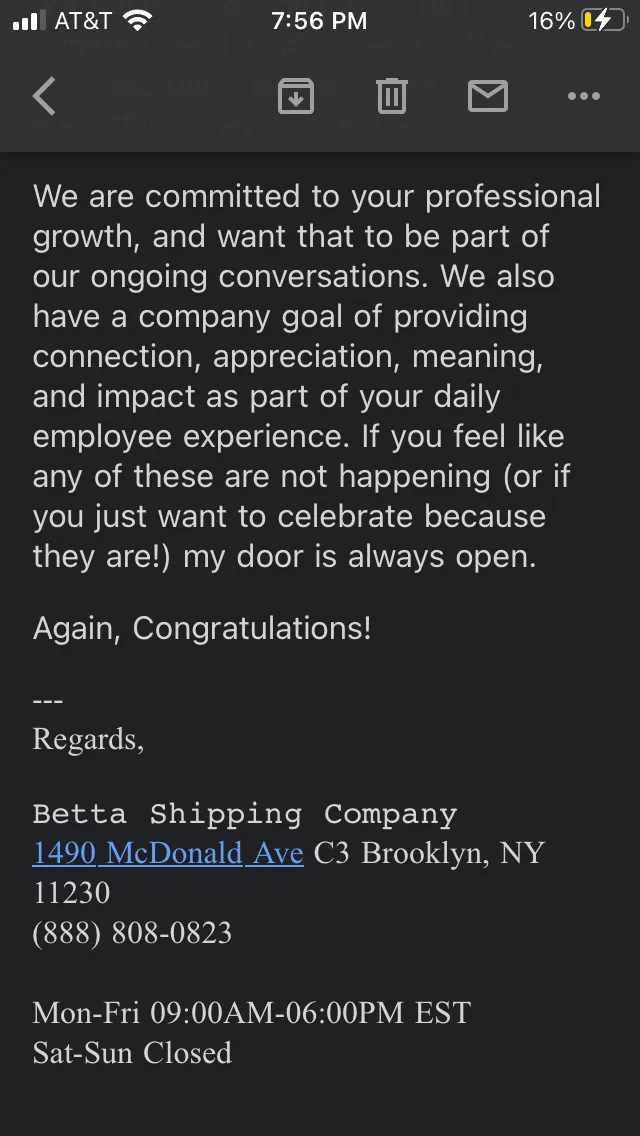
Task: Archive this email with the archive icon
Action: 296,96
